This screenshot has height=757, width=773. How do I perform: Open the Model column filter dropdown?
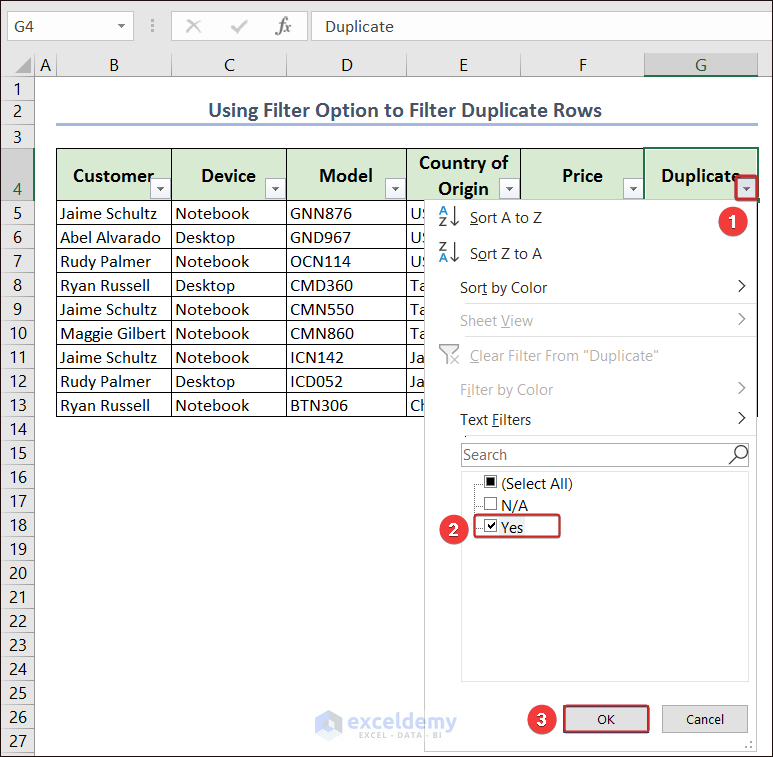click(x=395, y=189)
